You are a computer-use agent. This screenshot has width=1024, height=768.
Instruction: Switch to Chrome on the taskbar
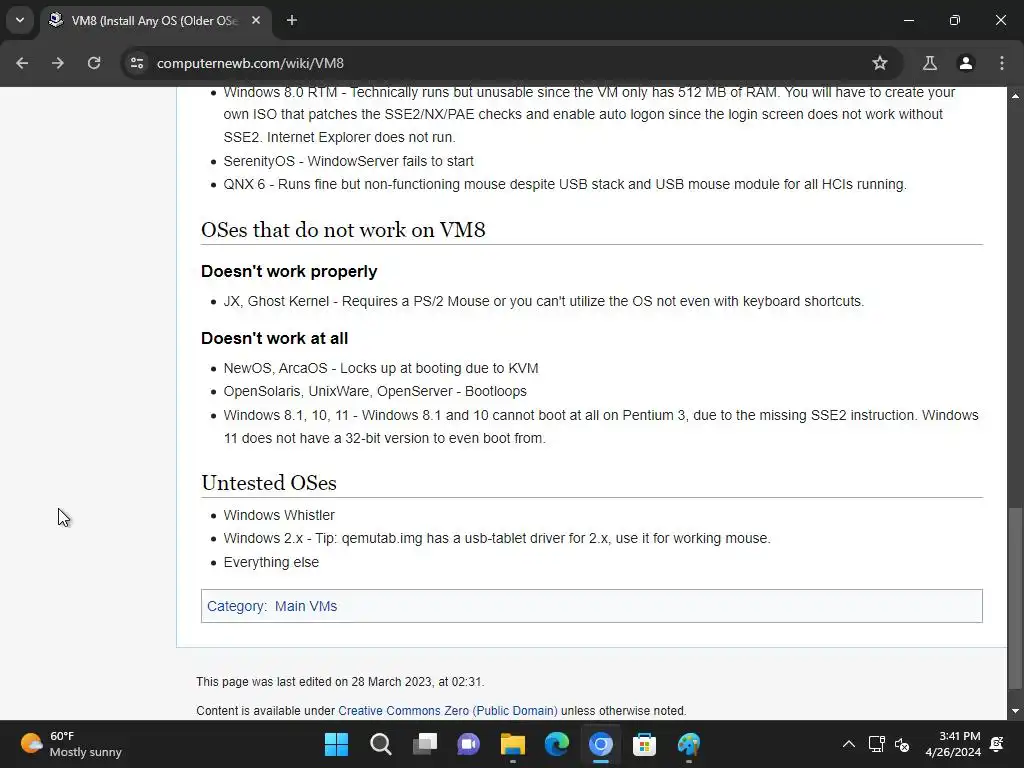tap(601, 744)
